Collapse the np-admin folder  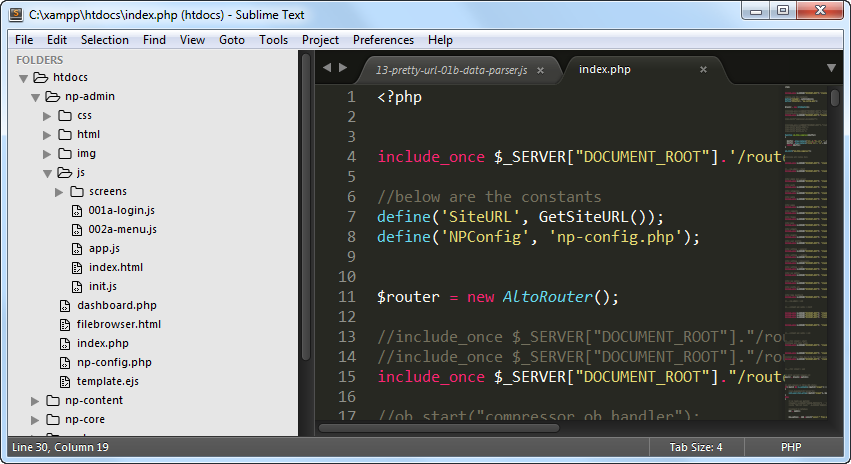click(x=35, y=97)
